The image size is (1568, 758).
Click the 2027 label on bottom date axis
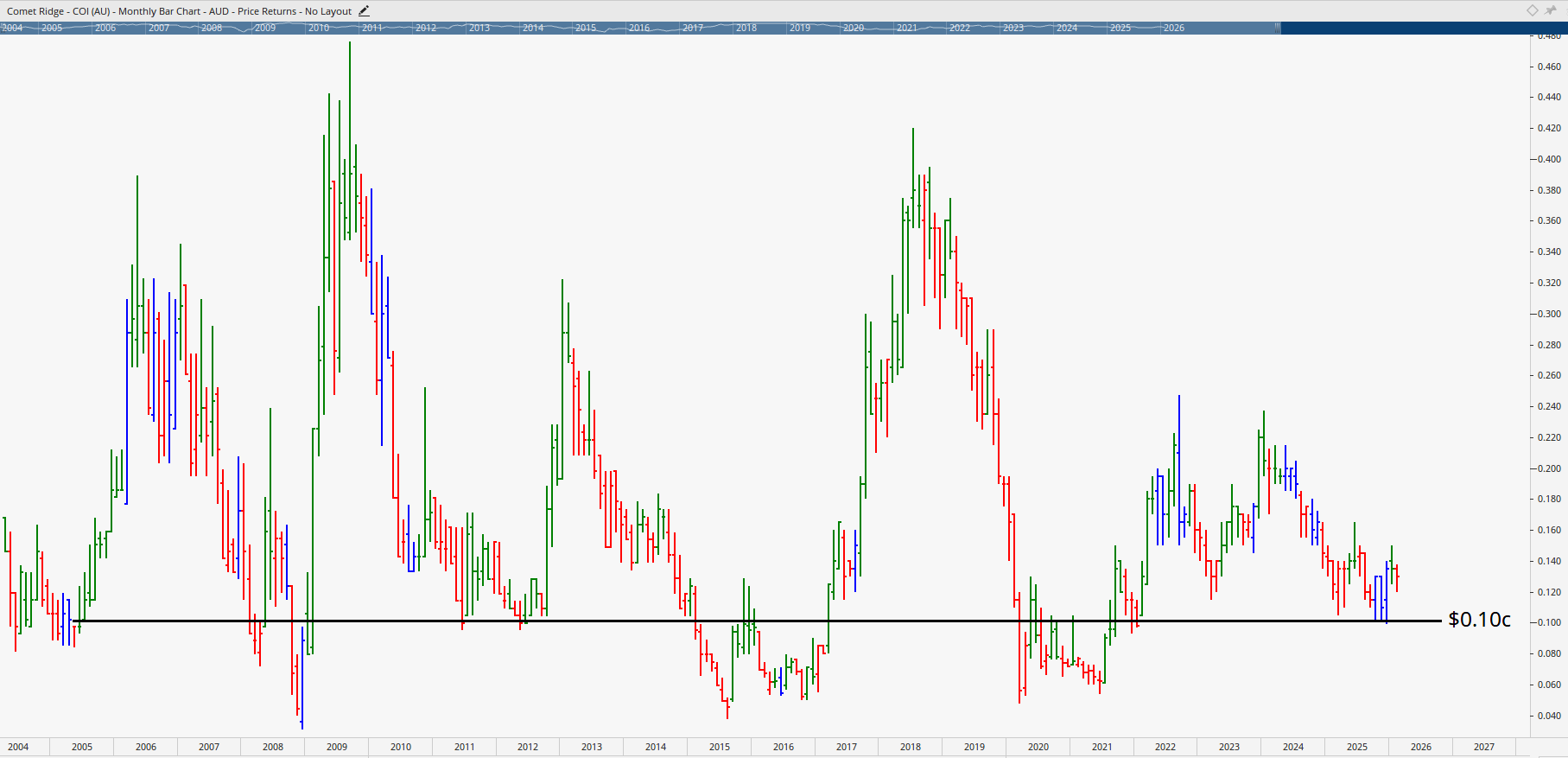click(1484, 747)
